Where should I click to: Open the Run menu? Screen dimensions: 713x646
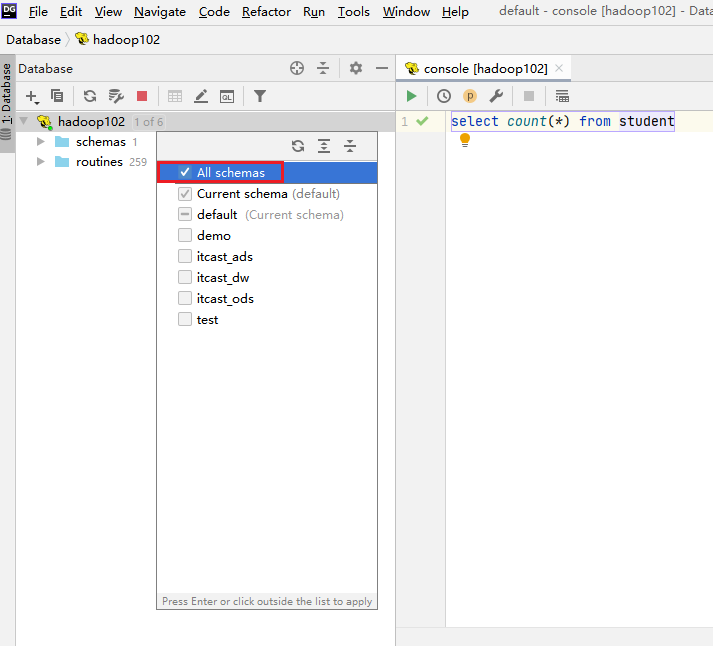[314, 11]
